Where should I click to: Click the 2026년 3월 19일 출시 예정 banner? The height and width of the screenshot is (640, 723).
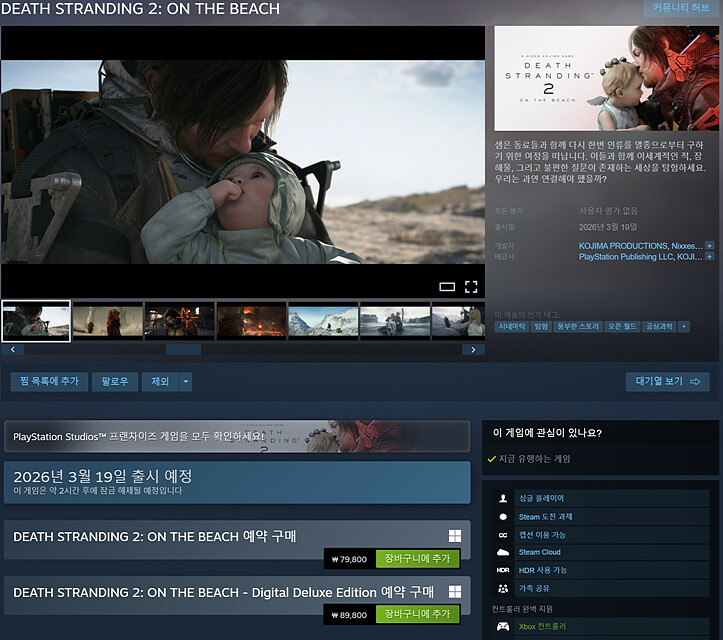(x=237, y=482)
